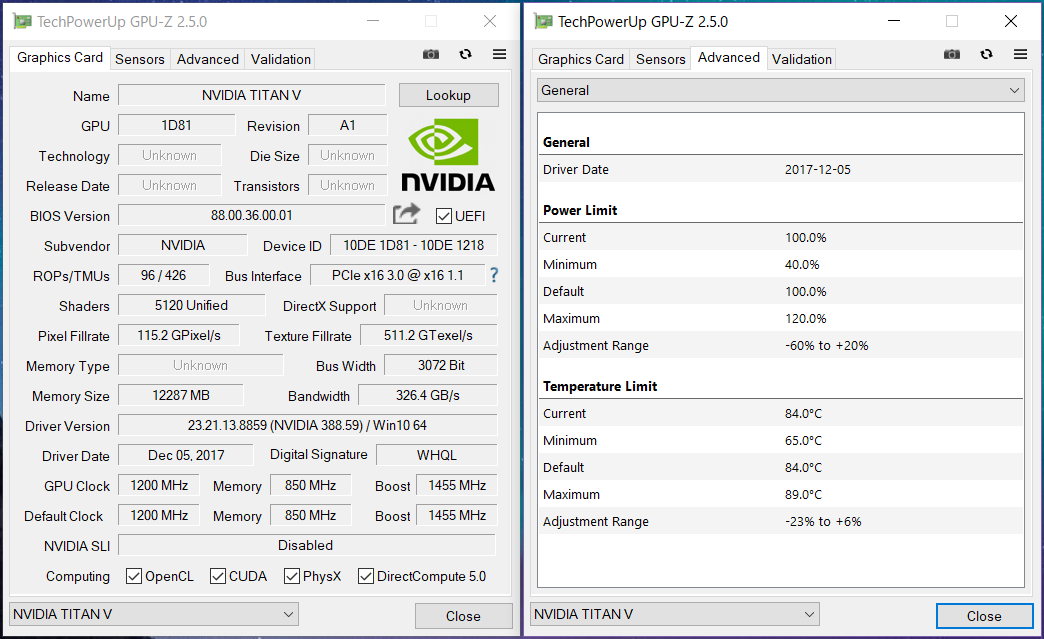The image size is (1044, 639).
Task: Toggle the PhysX checkbox
Action: click(x=292, y=576)
